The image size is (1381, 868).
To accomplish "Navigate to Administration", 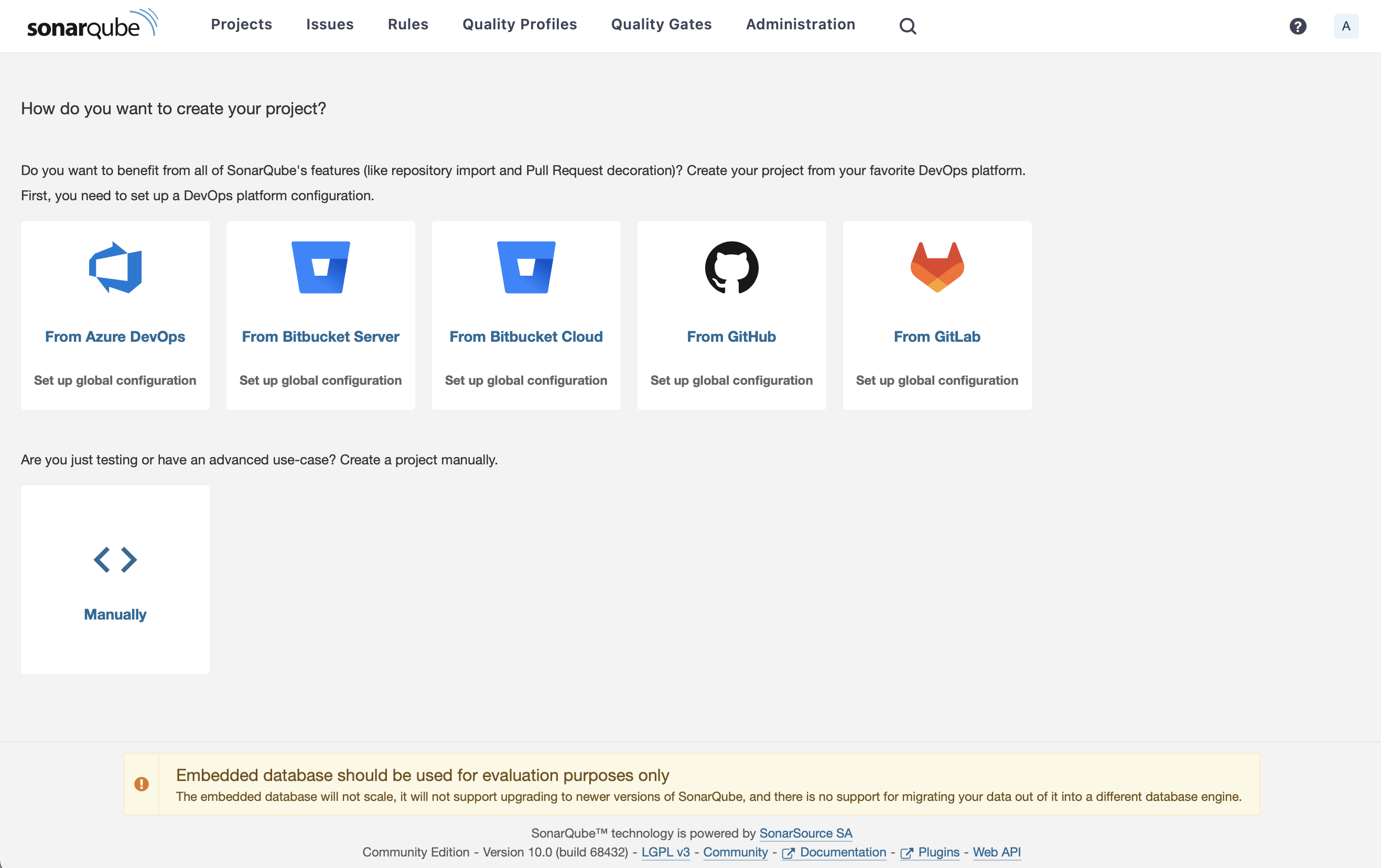I will pyautogui.click(x=800, y=24).
